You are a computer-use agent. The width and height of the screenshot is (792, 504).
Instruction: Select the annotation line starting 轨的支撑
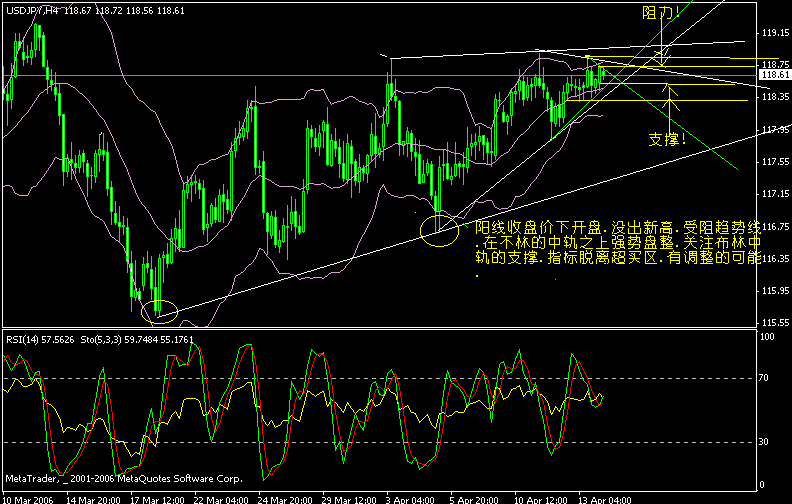click(x=617, y=258)
